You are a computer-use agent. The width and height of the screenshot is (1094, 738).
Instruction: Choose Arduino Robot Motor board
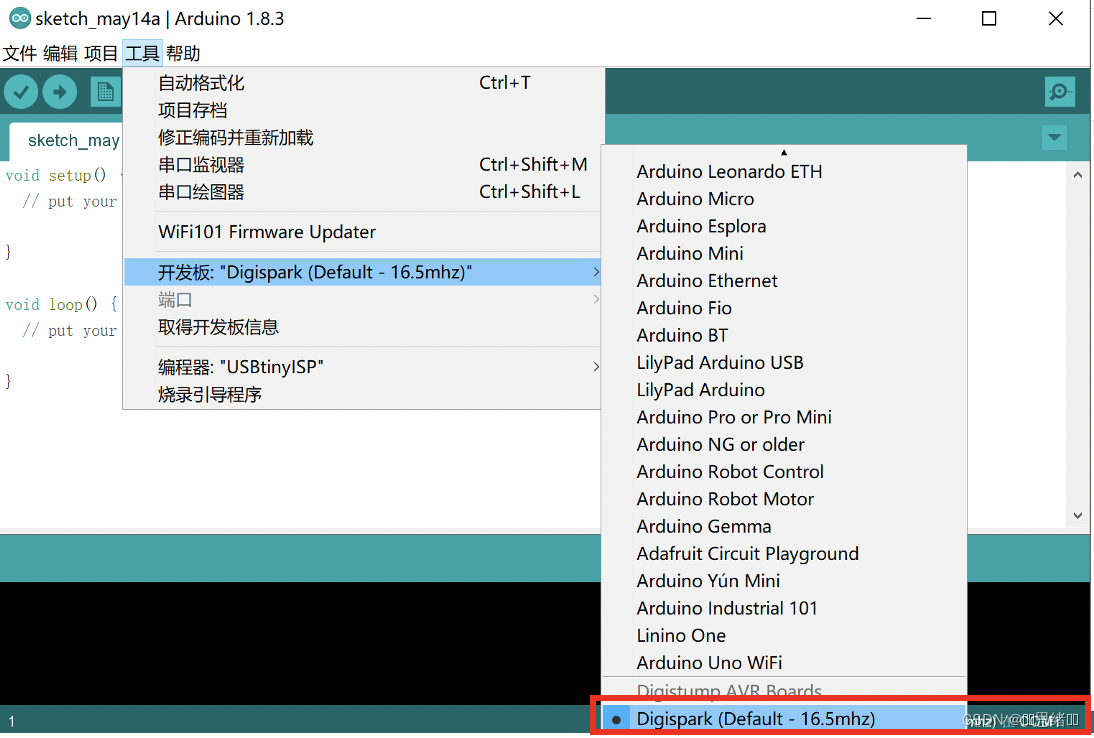784,499
